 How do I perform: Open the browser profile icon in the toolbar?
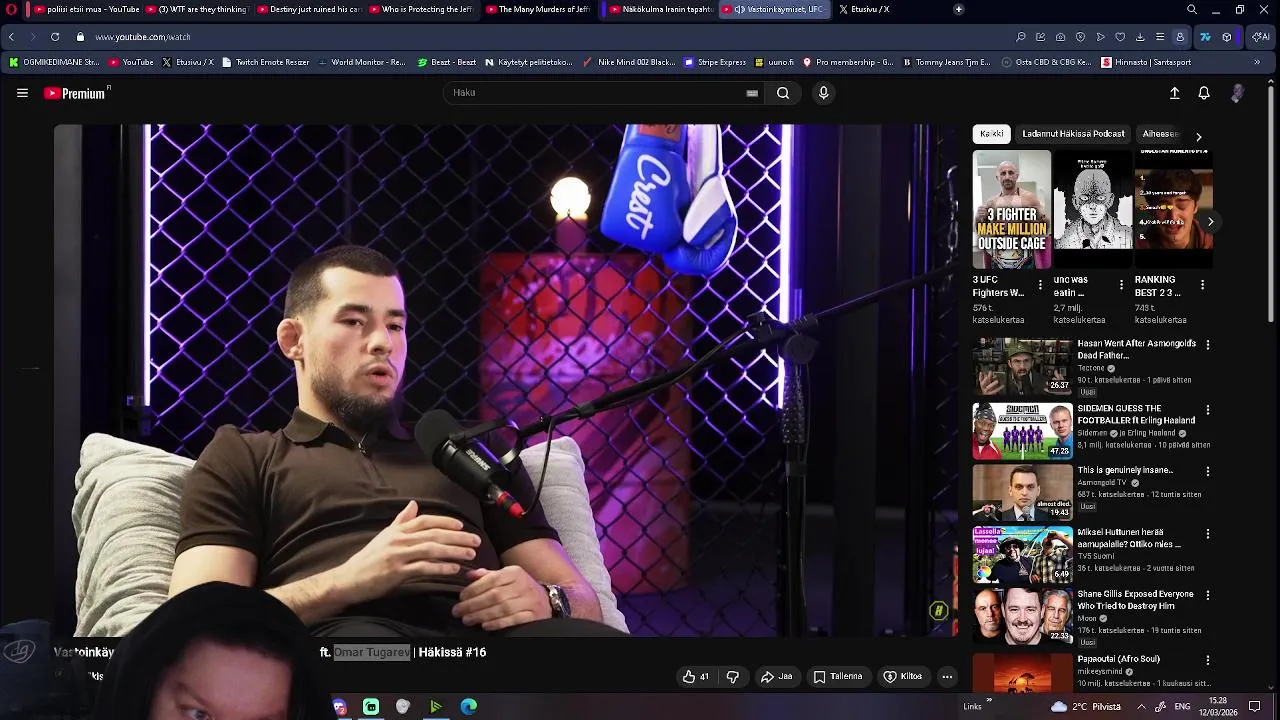click(x=1180, y=37)
